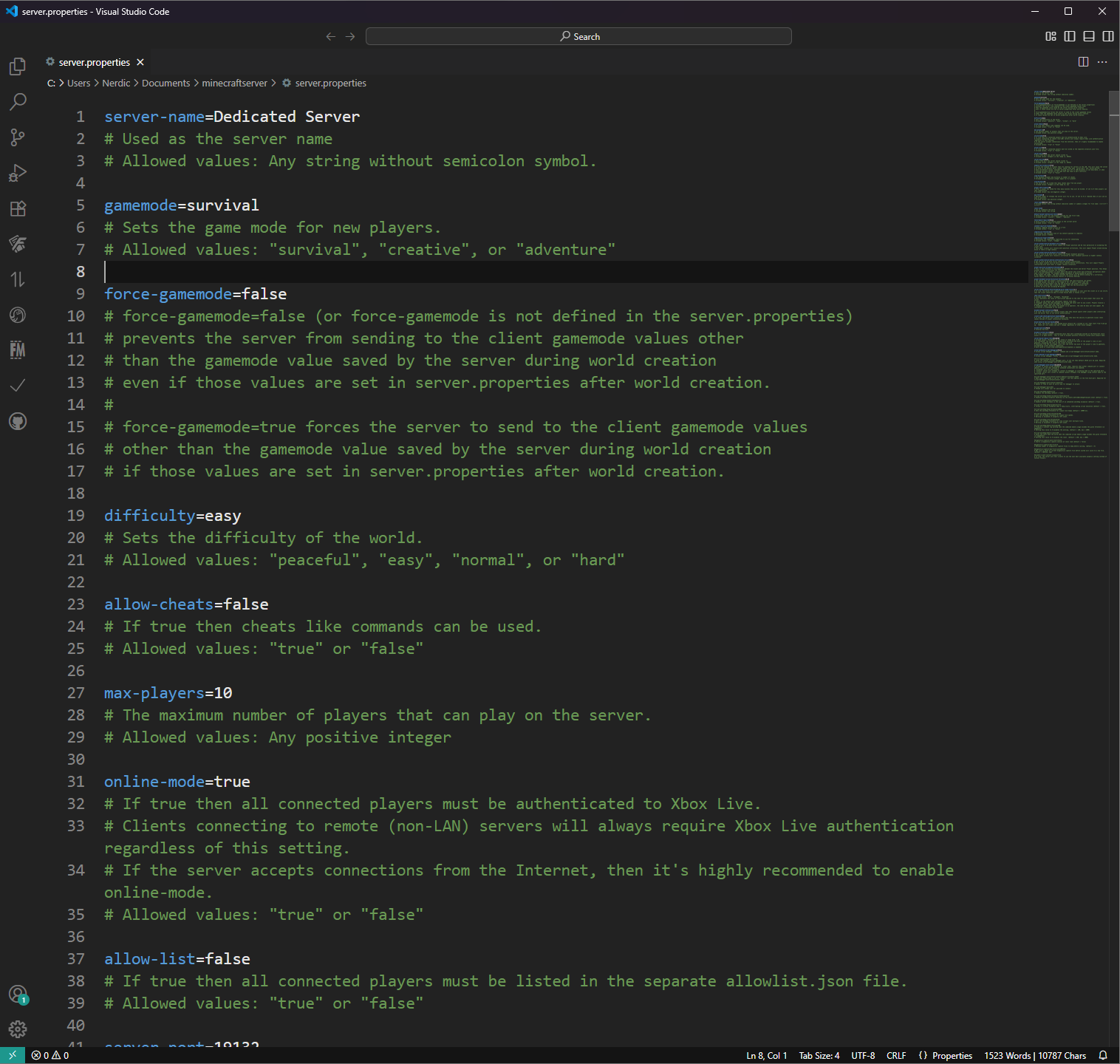
Task: Open the Search view in activity bar
Action: pyautogui.click(x=18, y=102)
